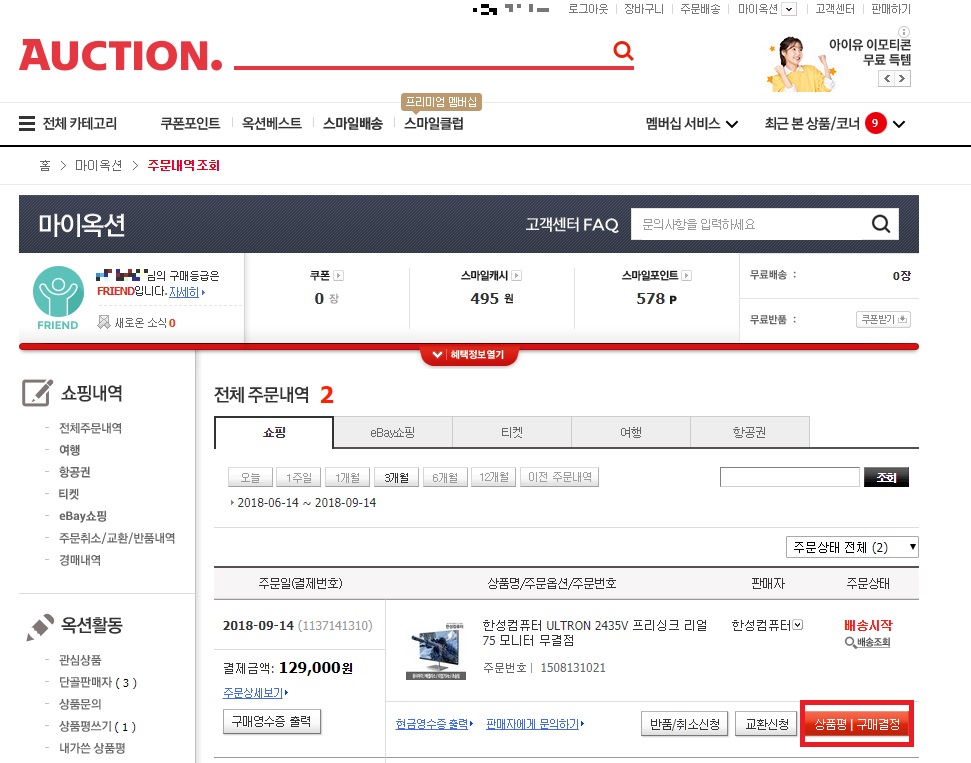Screen dimensions: 971x763
Task: Open the 스마일배송 menu
Action: (352, 123)
